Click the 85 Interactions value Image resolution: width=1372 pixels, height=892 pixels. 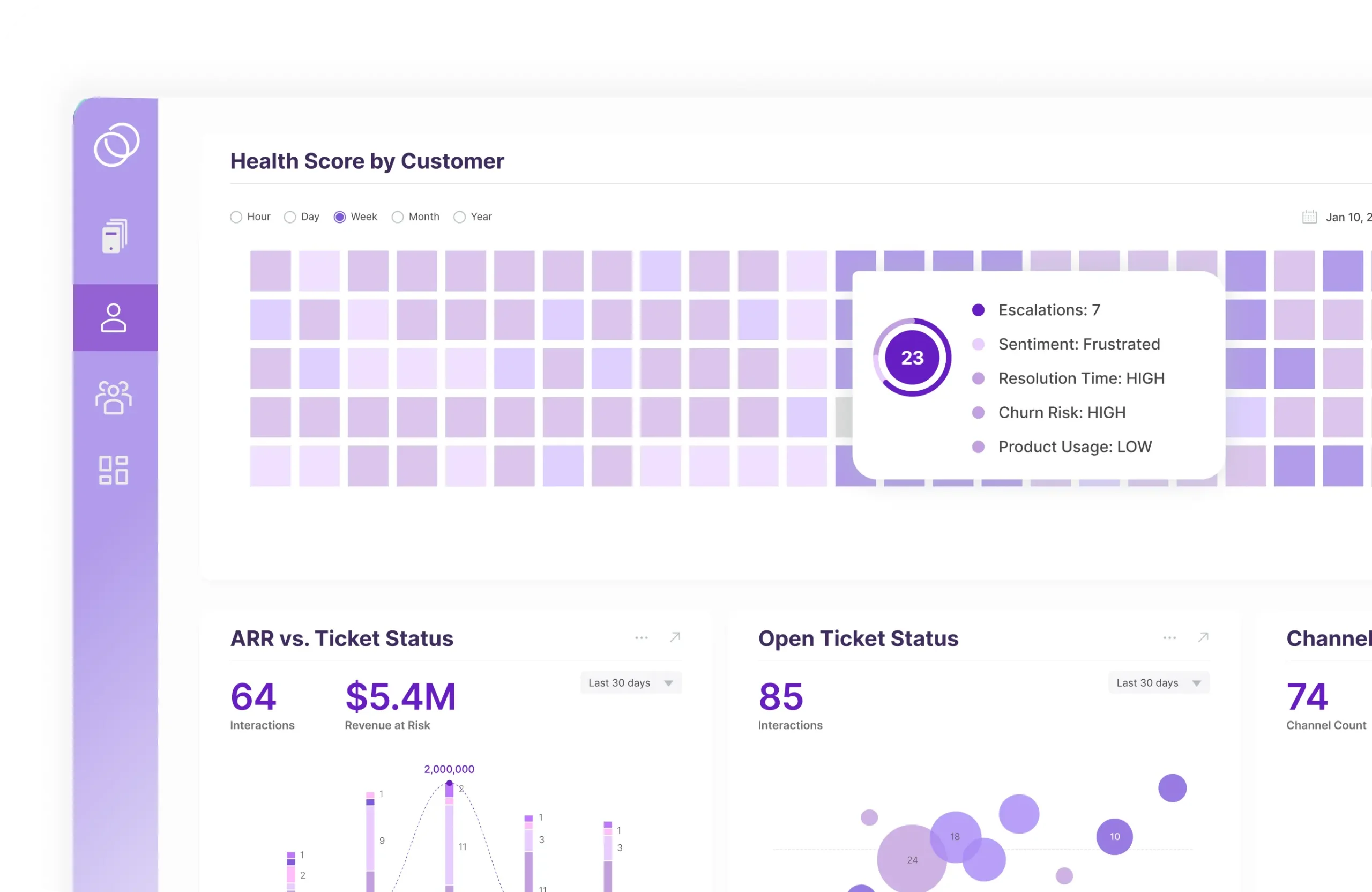click(x=781, y=696)
